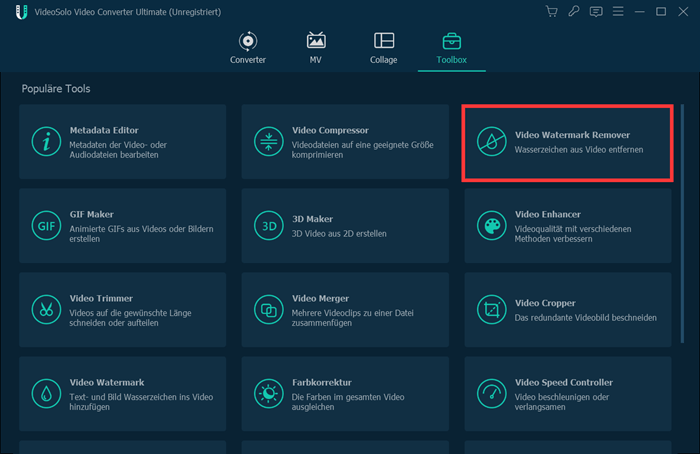
Task: Open Metadata Editor title text
Action: (104, 130)
